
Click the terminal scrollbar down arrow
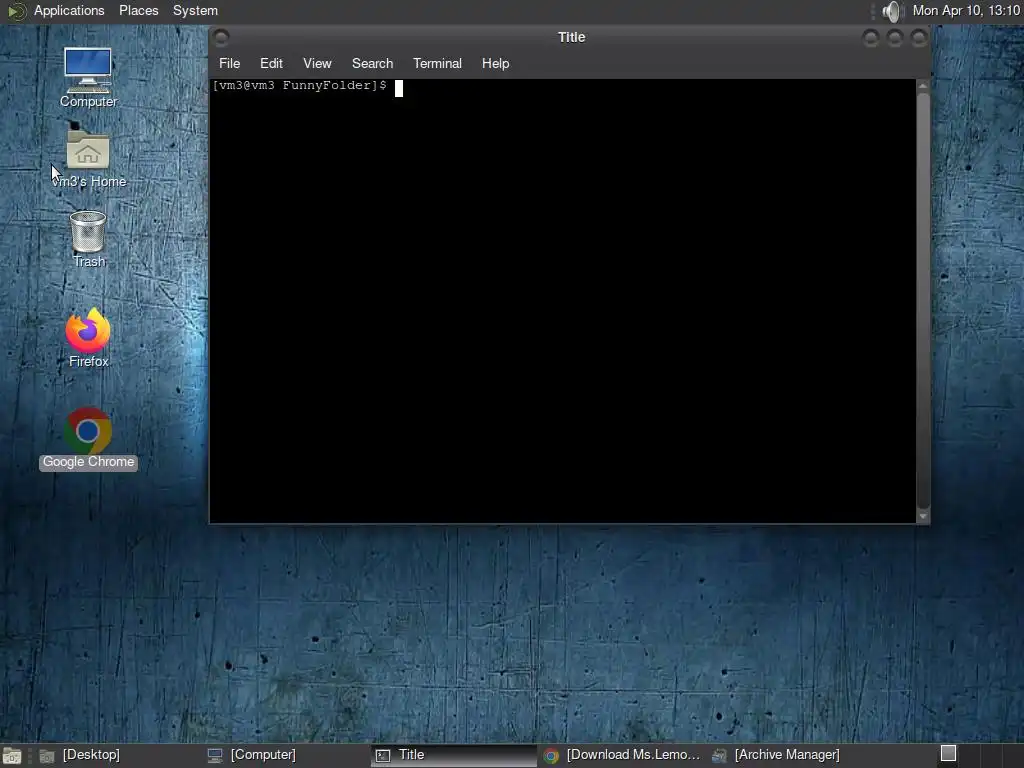coord(923,516)
